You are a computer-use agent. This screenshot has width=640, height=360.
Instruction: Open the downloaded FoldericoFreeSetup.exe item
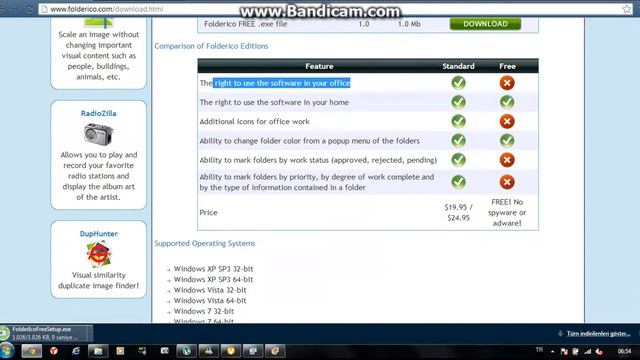[x=42, y=333]
